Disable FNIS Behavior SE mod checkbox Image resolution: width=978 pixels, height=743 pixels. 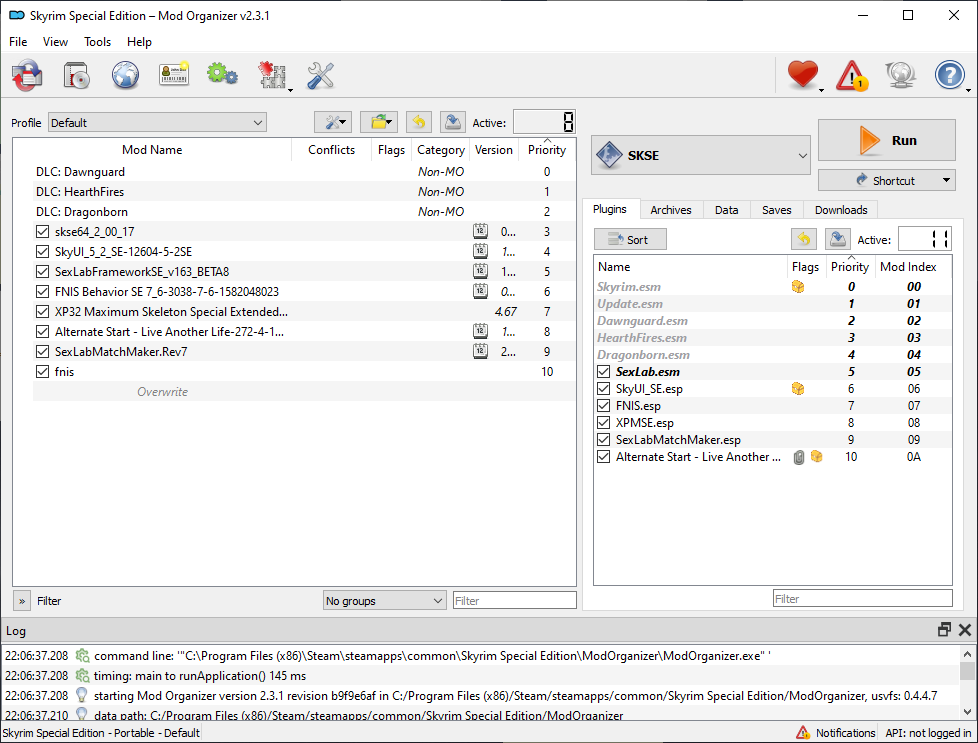(42, 291)
